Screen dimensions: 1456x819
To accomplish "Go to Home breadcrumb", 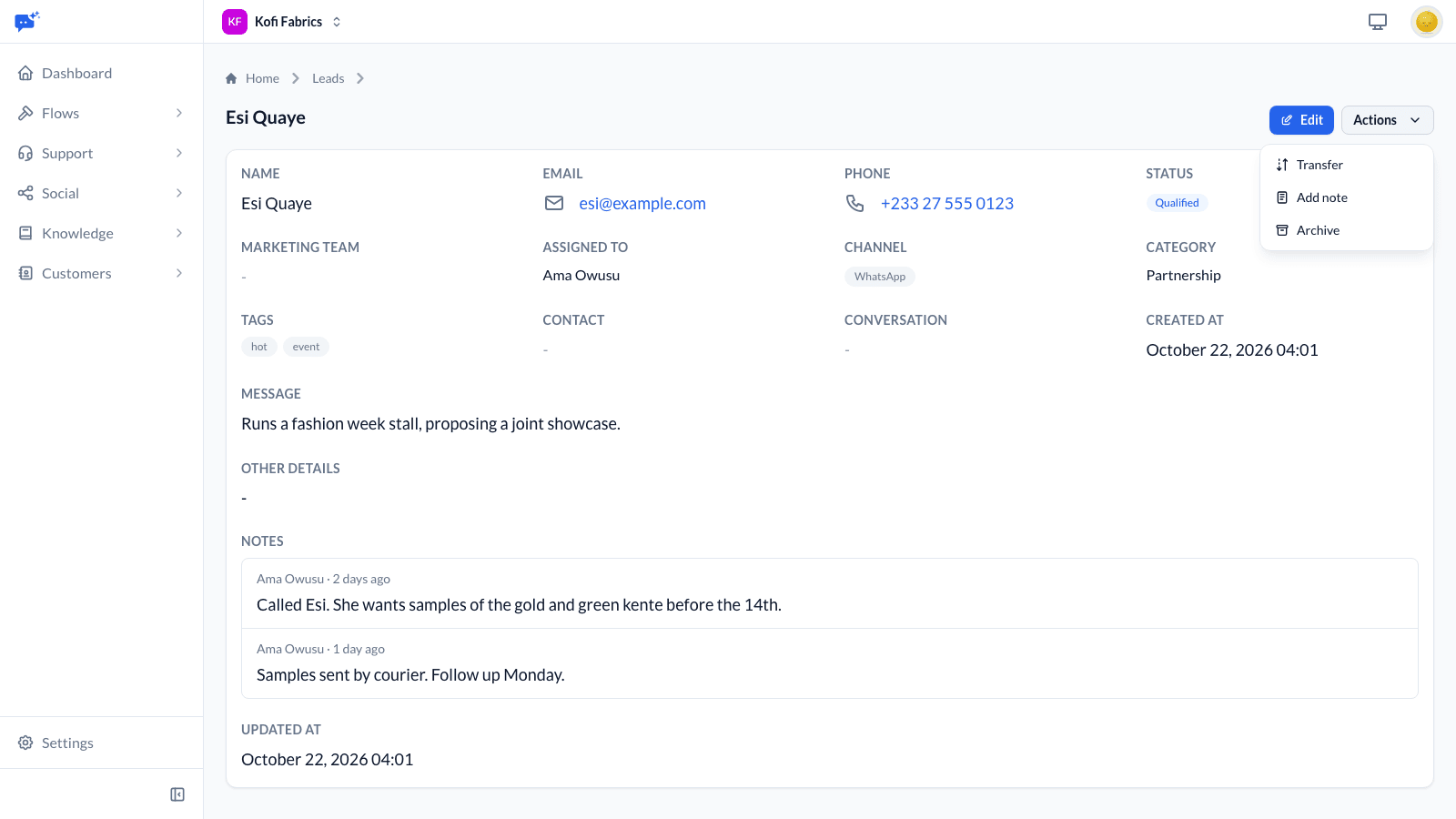I will pos(262,78).
